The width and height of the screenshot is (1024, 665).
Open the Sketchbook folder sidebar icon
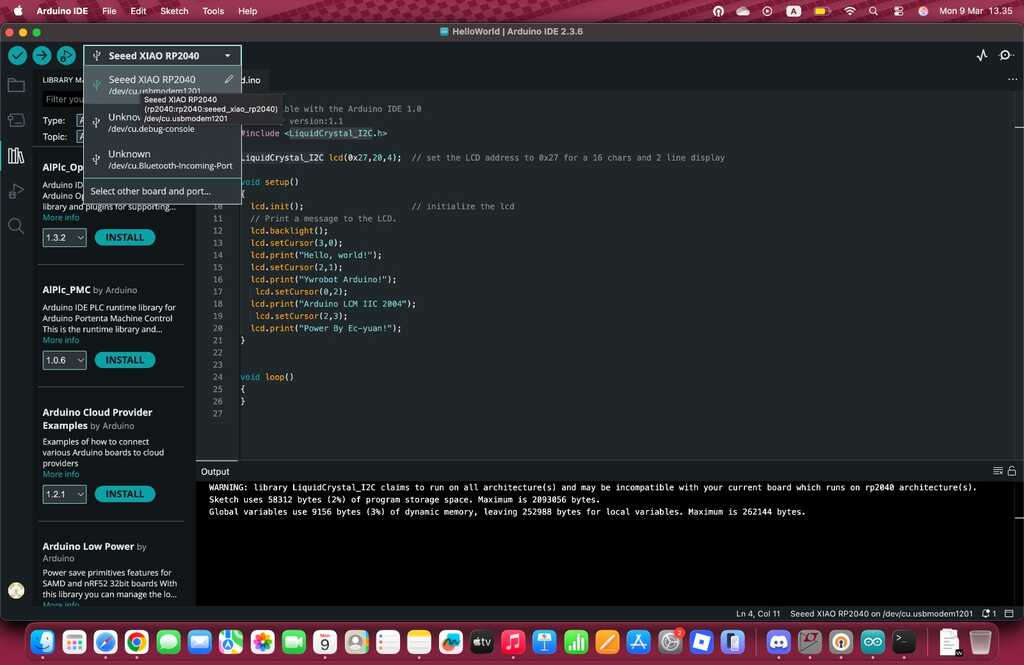pos(16,85)
